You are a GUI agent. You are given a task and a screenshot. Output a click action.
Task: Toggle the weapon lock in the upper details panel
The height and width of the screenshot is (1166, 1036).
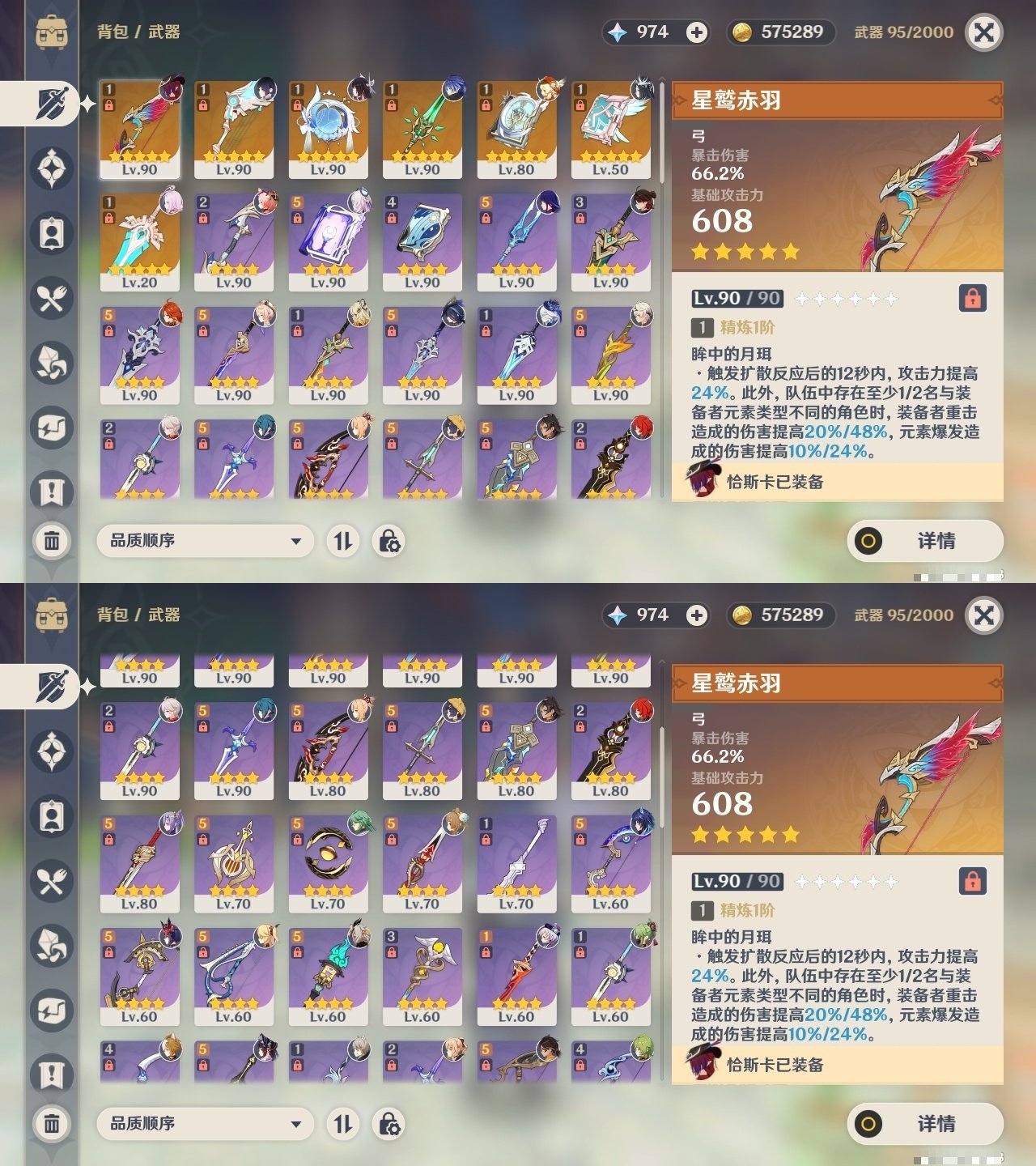[972, 298]
